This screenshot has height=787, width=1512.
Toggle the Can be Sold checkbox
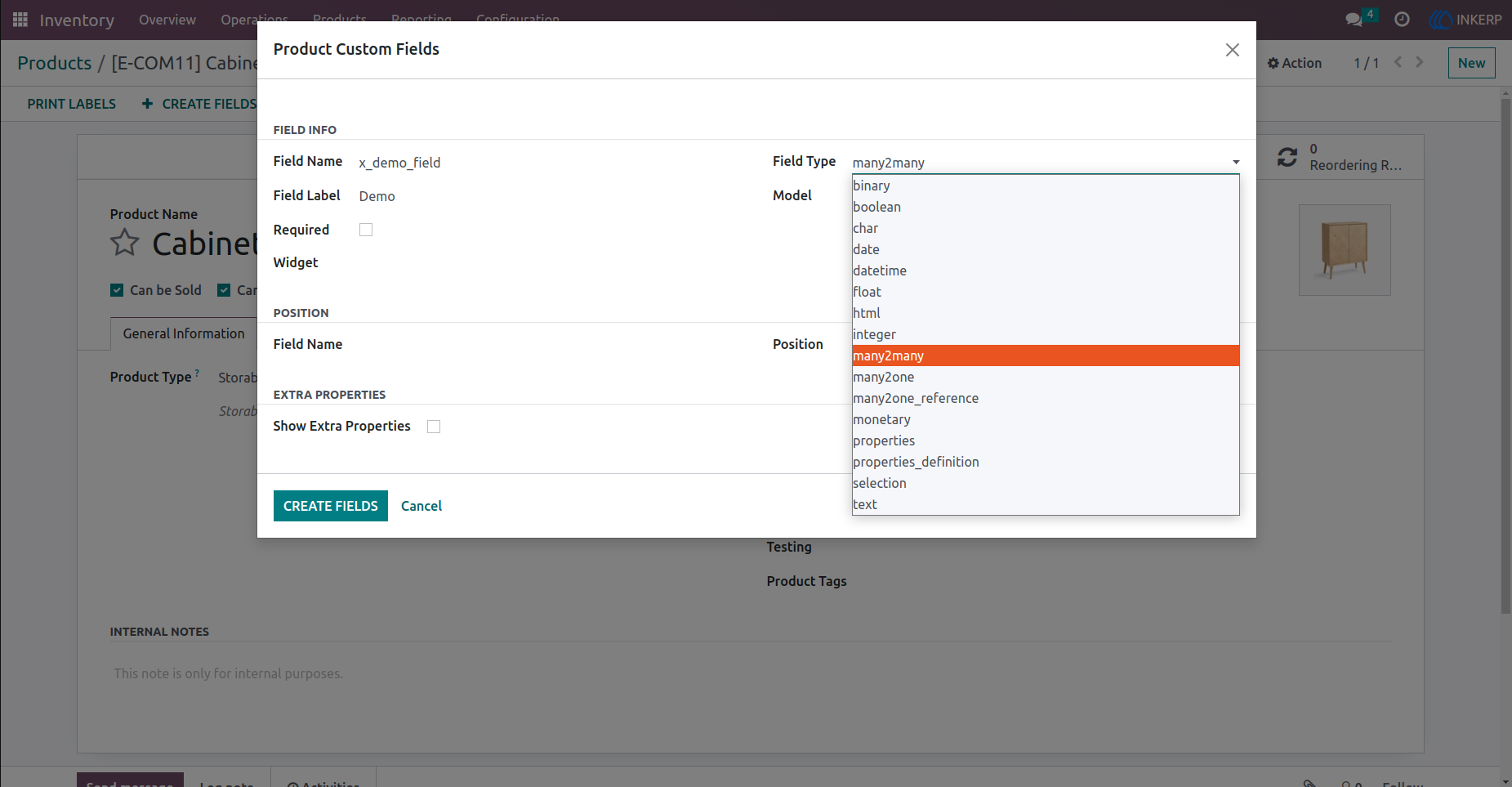click(x=117, y=290)
